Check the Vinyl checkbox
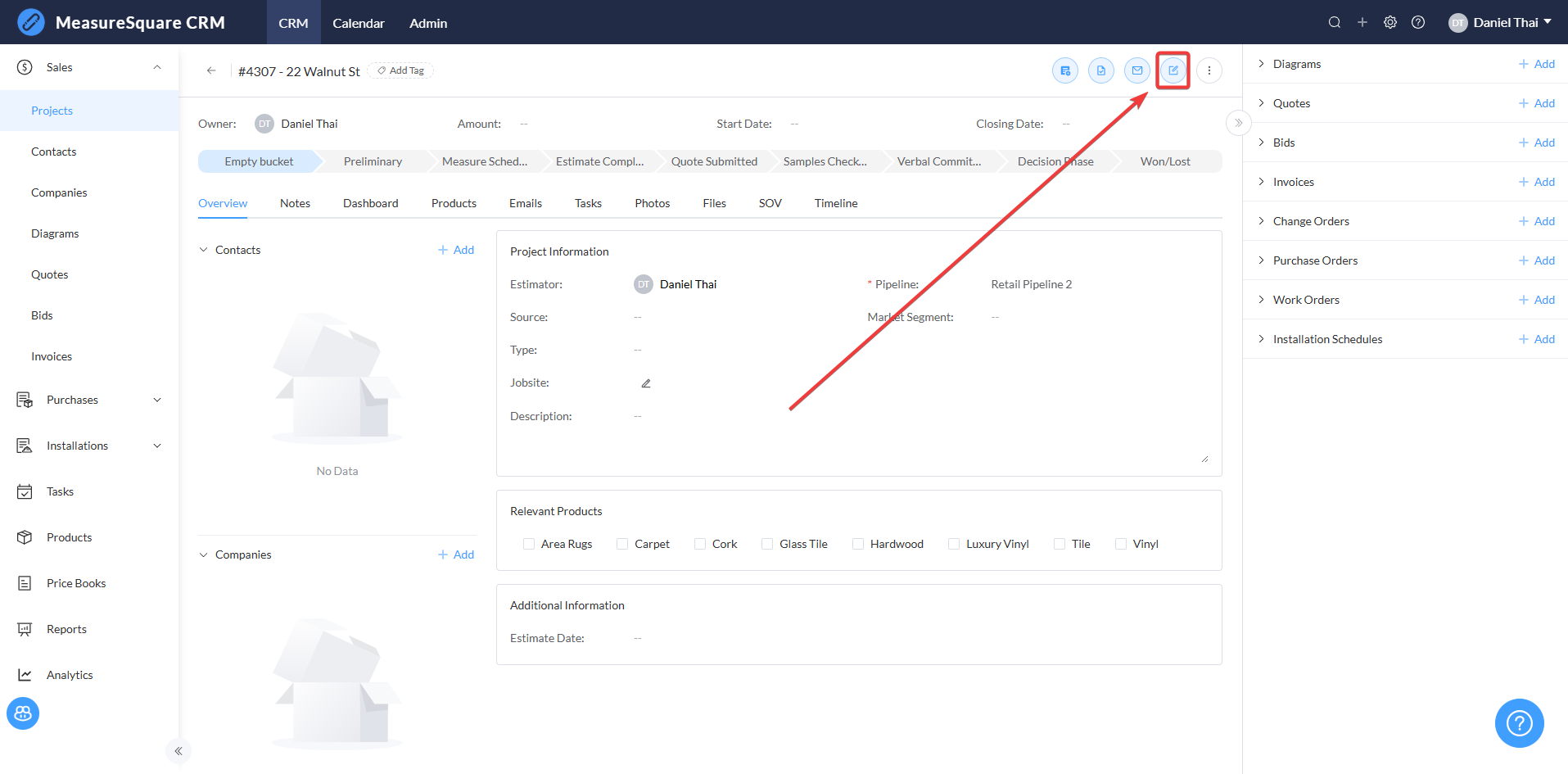This screenshot has height=774, width=1568. click(x=1121, y=544)
